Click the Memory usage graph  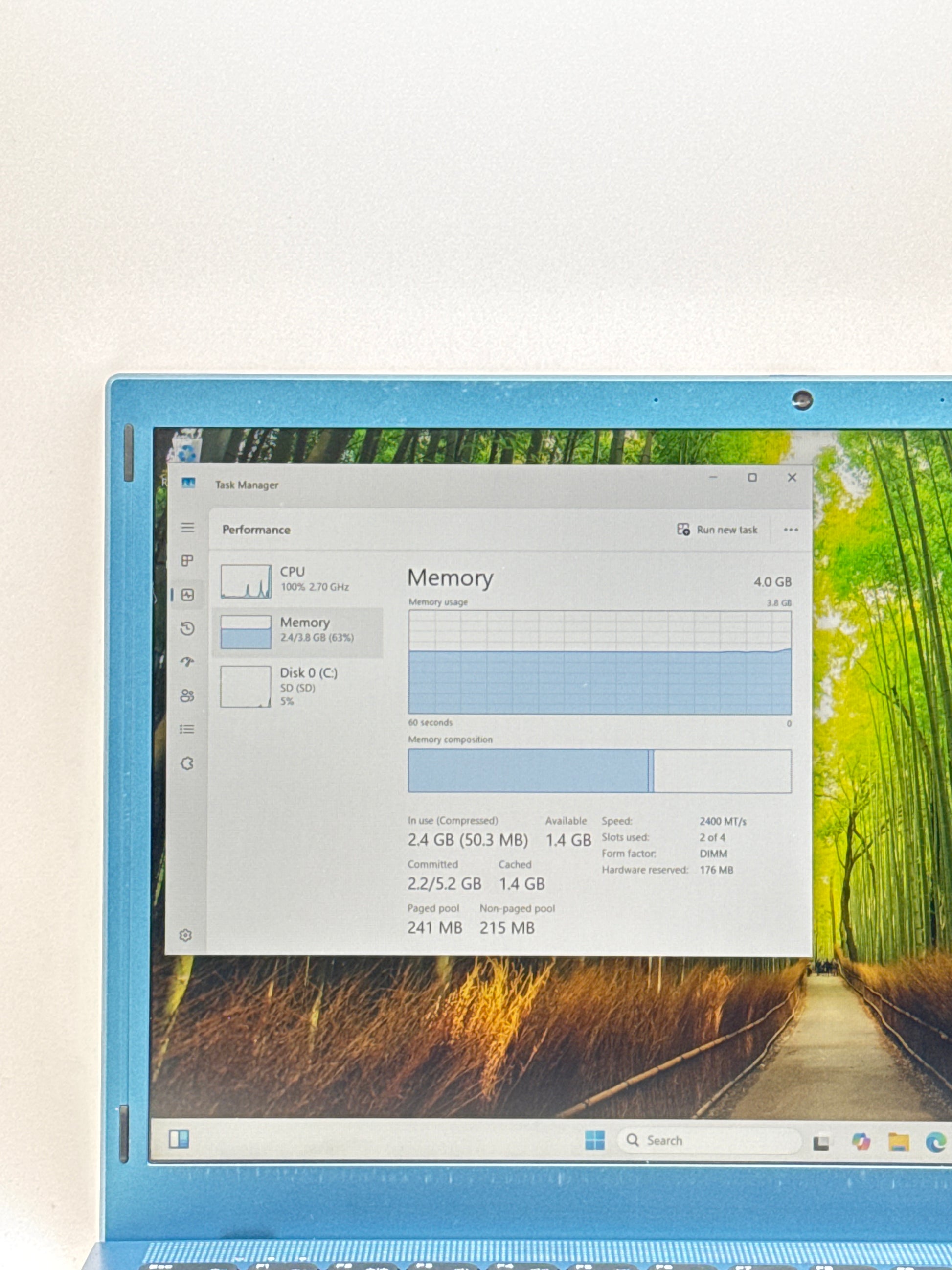[600, 662]
